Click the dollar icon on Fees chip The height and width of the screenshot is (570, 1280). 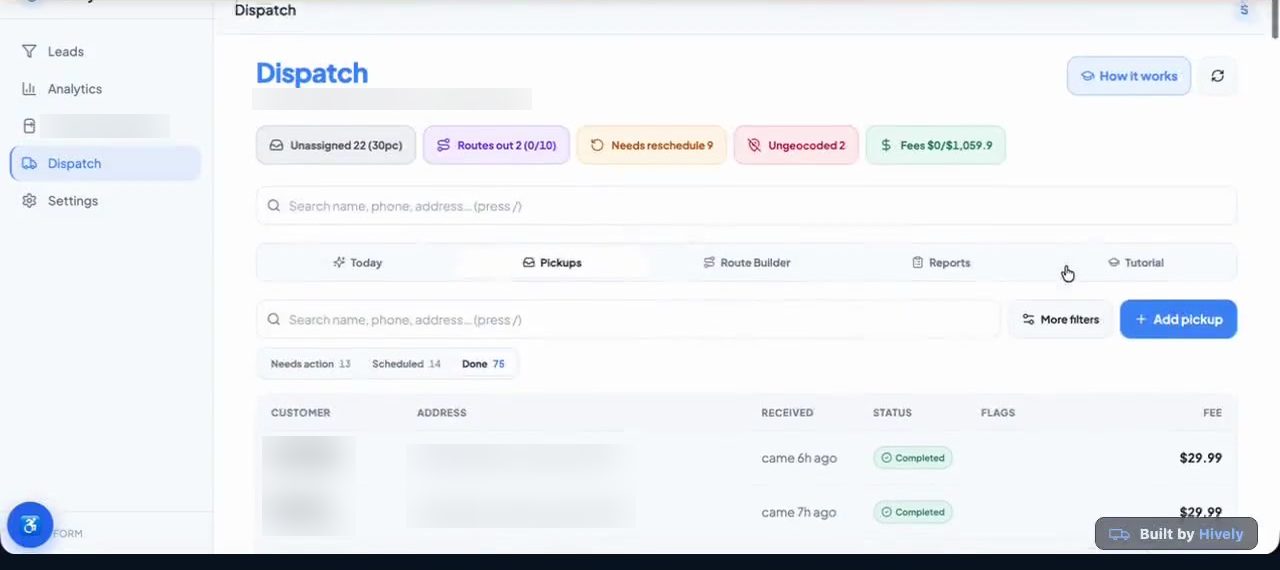(886, 145)
